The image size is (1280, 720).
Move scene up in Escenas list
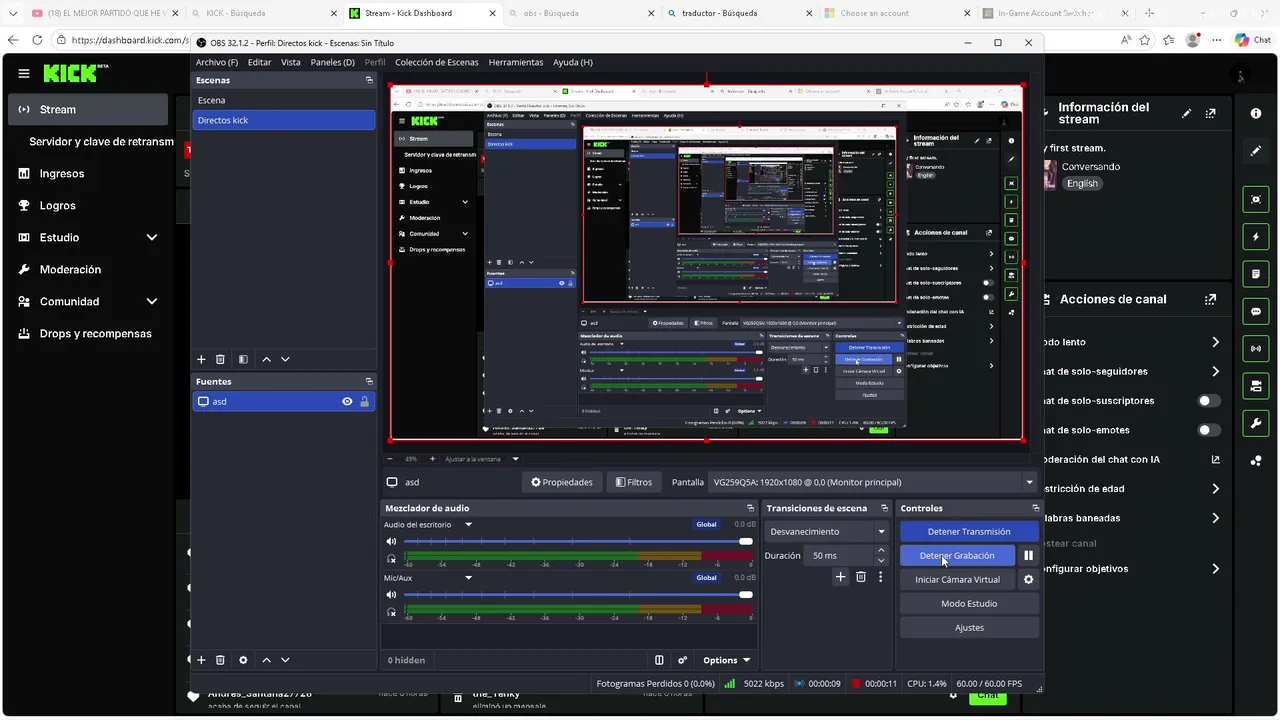266,359
